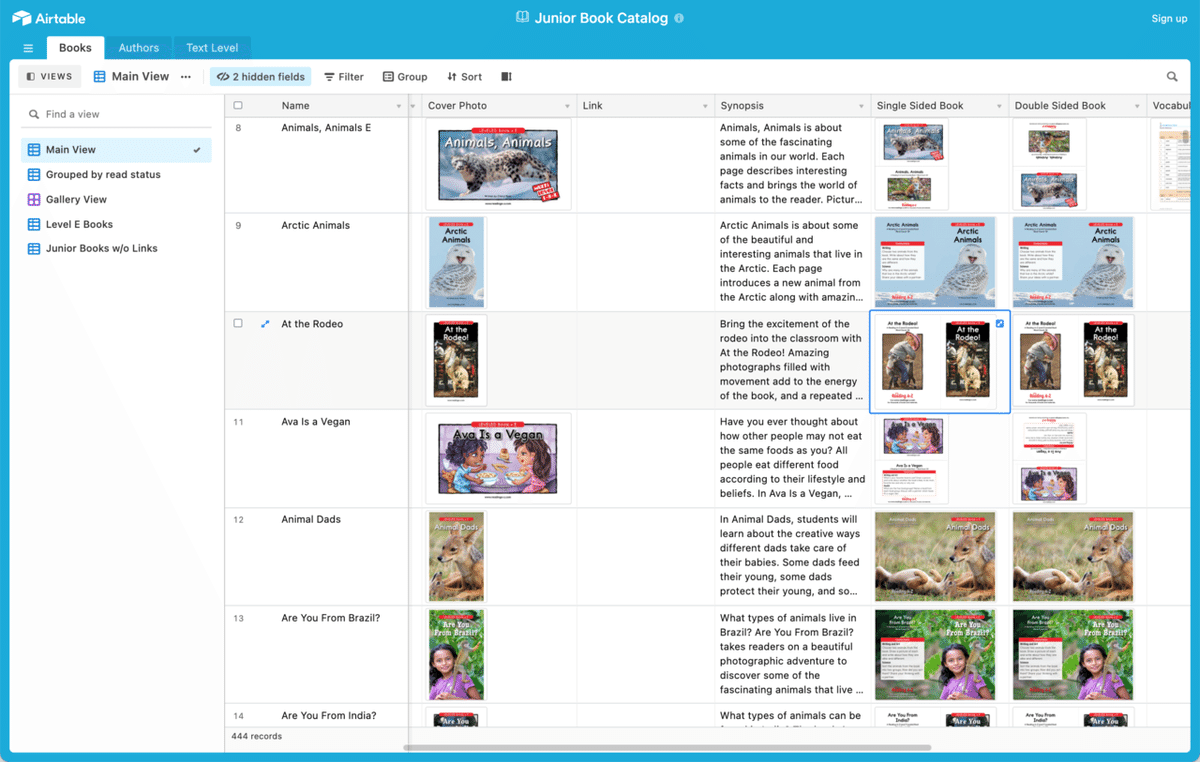Click the Find a view search field
Screen dimensions: 1200x762
click(x=116, y=114)
